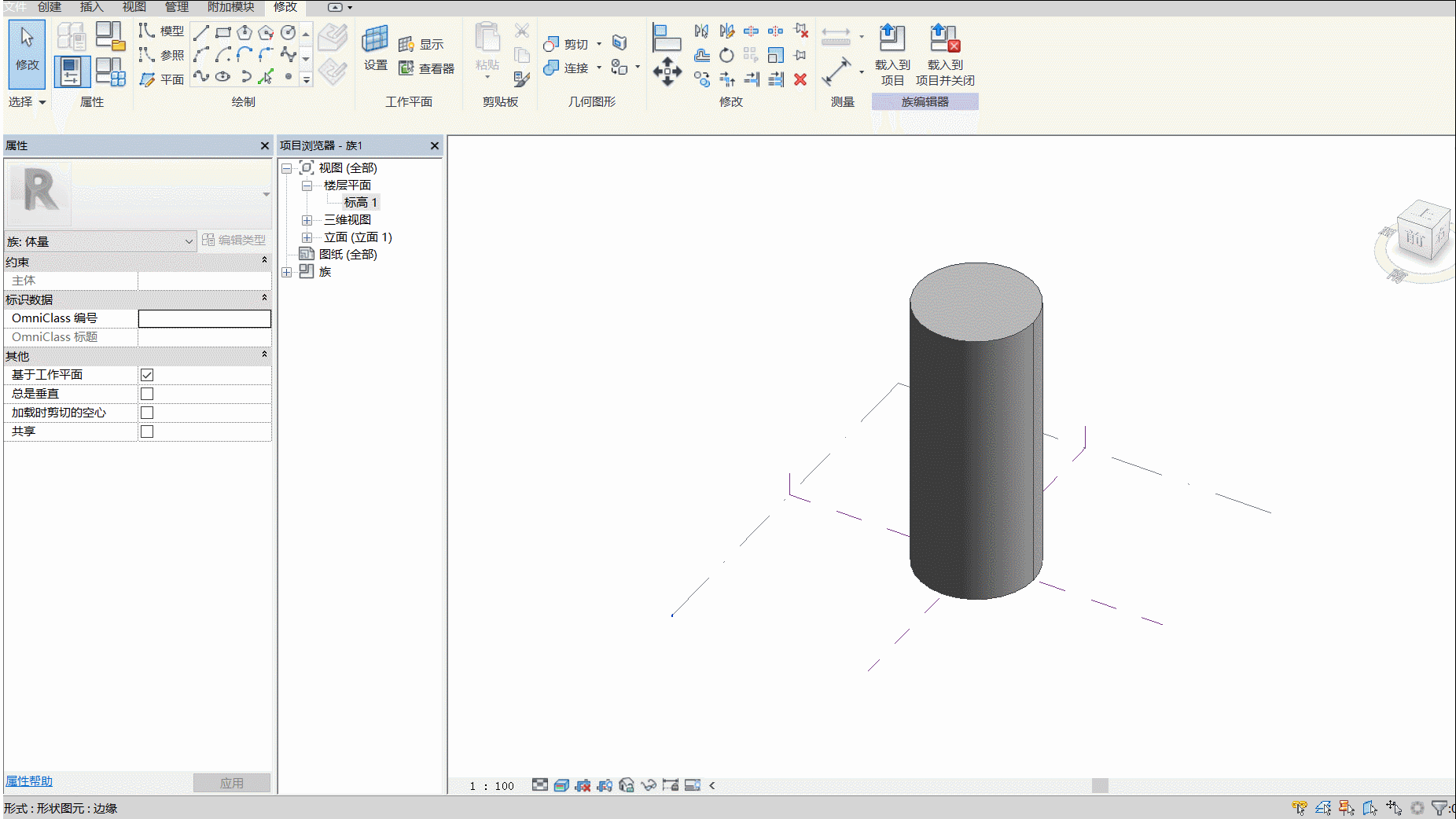This screenshot has width=1456, height=819.
Task: Click Load into Project and Close
Action: point(945,54)
